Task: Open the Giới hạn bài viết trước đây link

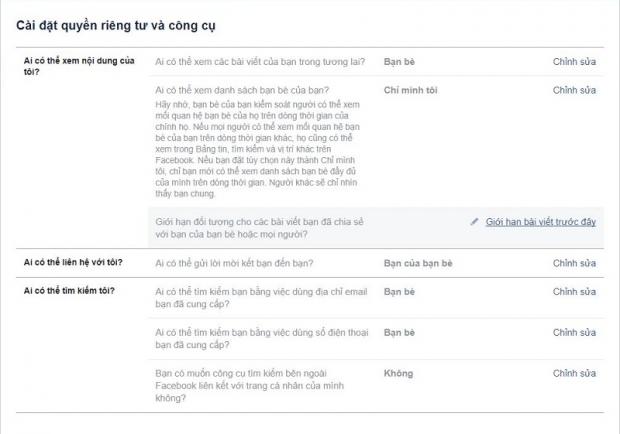Action: pyautogui.click(x=540, y=221)
